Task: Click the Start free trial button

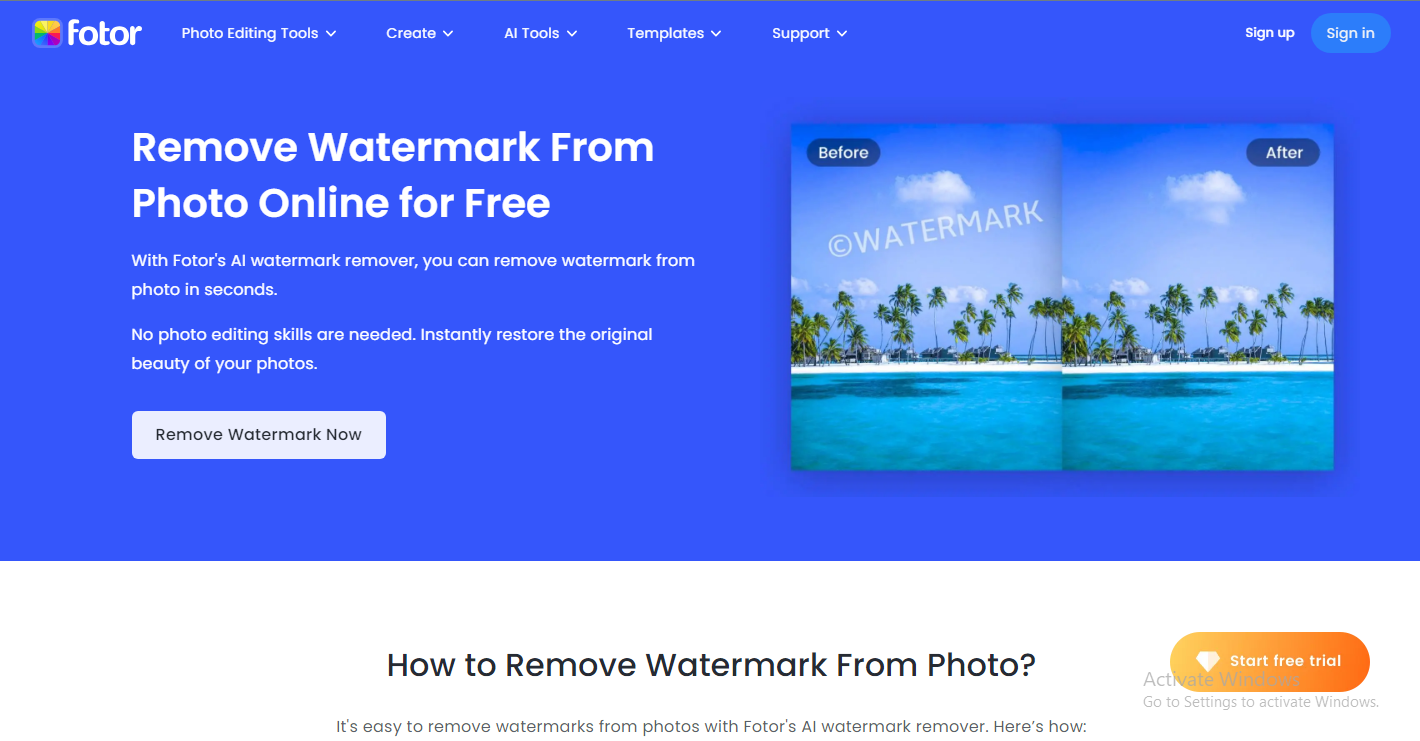Action: [1270, 661]
